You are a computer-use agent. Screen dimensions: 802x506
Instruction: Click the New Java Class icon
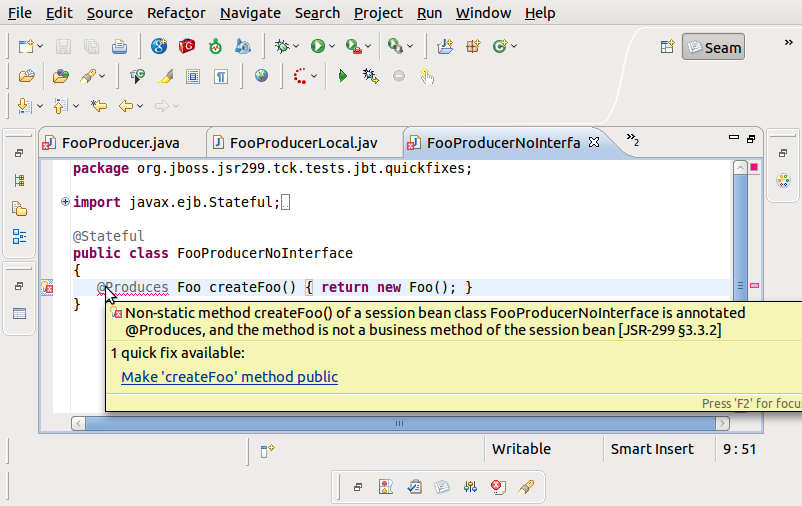point(500,47)
